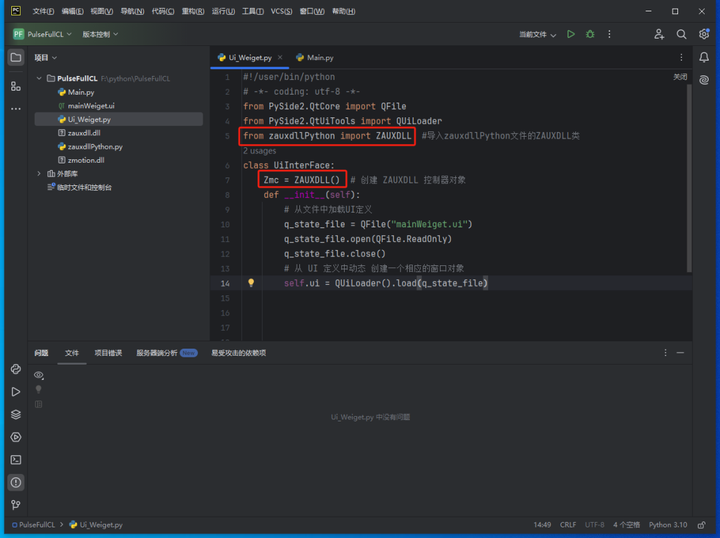Open IDE settings gear

(x=703, y=34)
